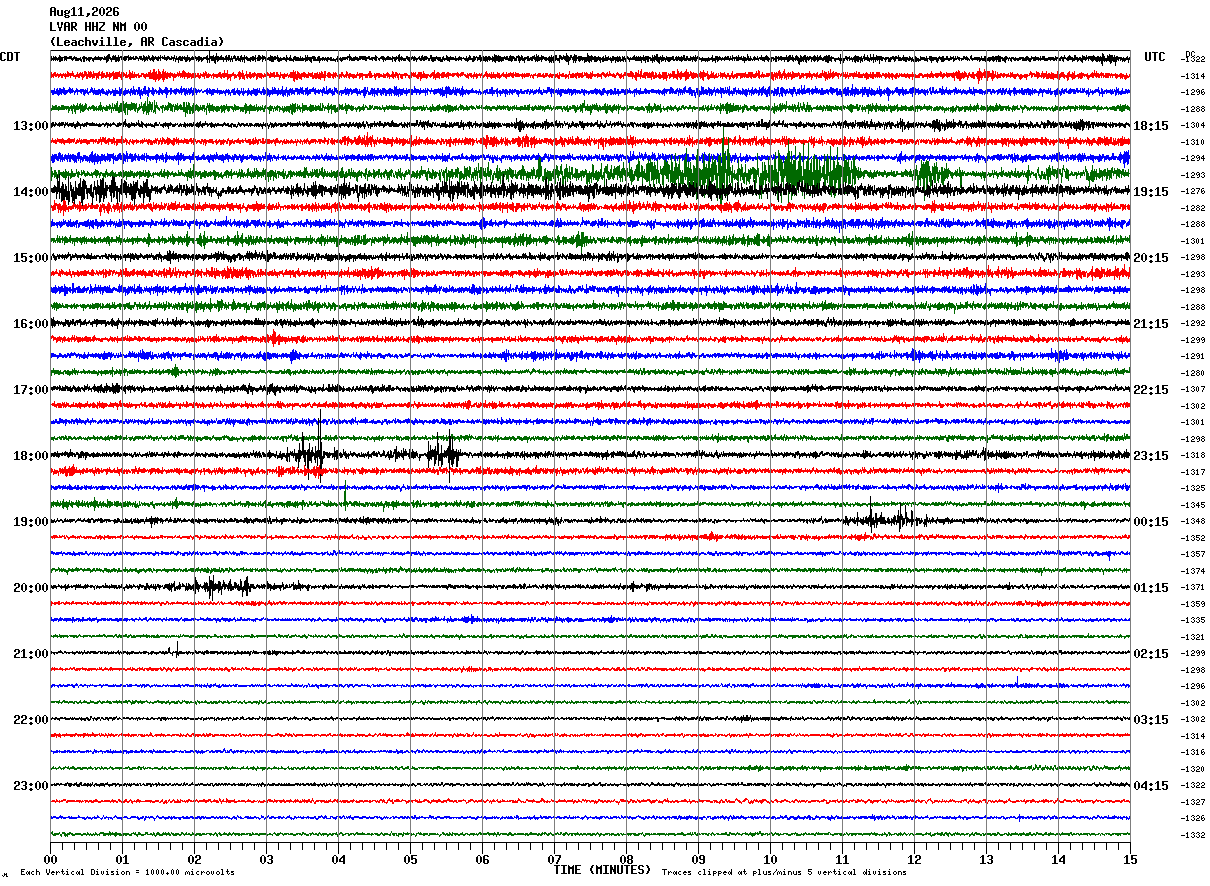Click the "20:15" UTC time label
1210x886 pixels.
coord(1151,258)
